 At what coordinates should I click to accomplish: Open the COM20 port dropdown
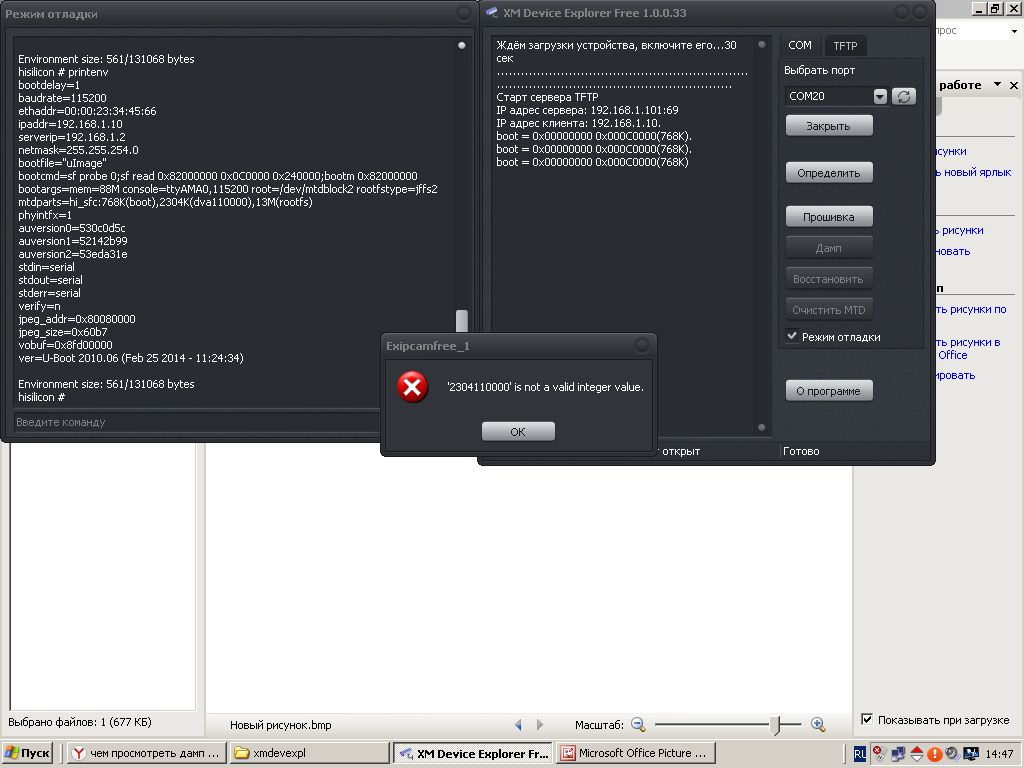coord(880,96)
